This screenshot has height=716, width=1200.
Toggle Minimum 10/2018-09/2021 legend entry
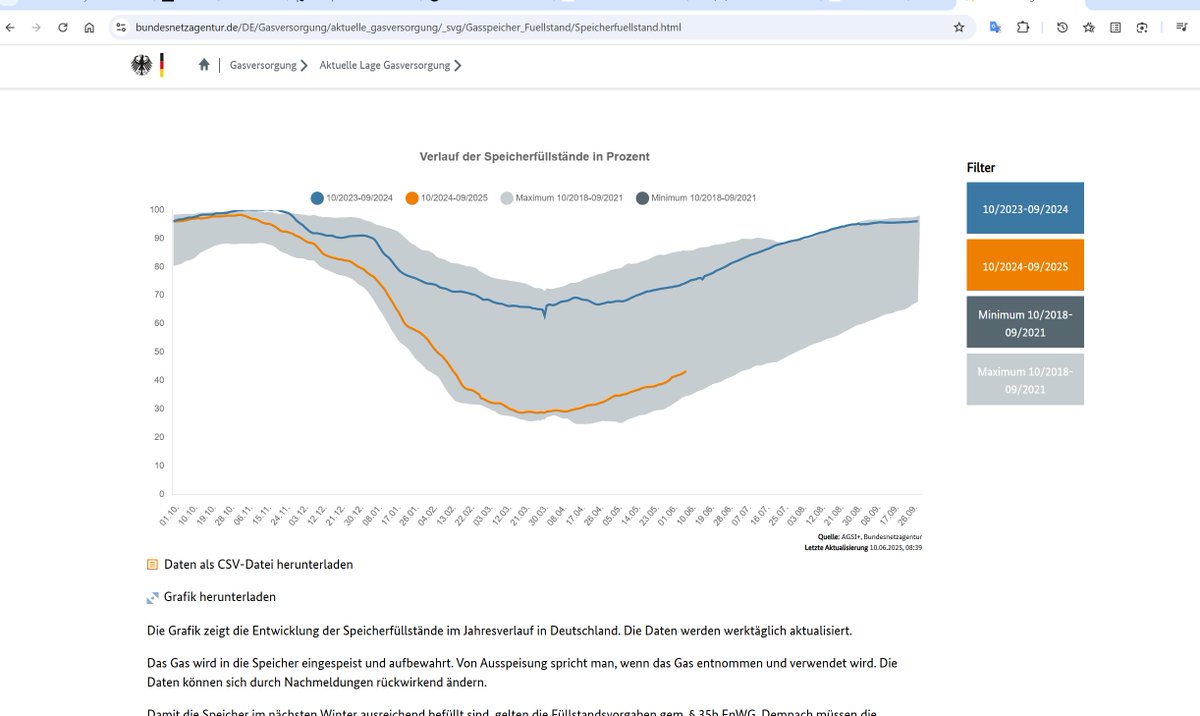(696, 198)
